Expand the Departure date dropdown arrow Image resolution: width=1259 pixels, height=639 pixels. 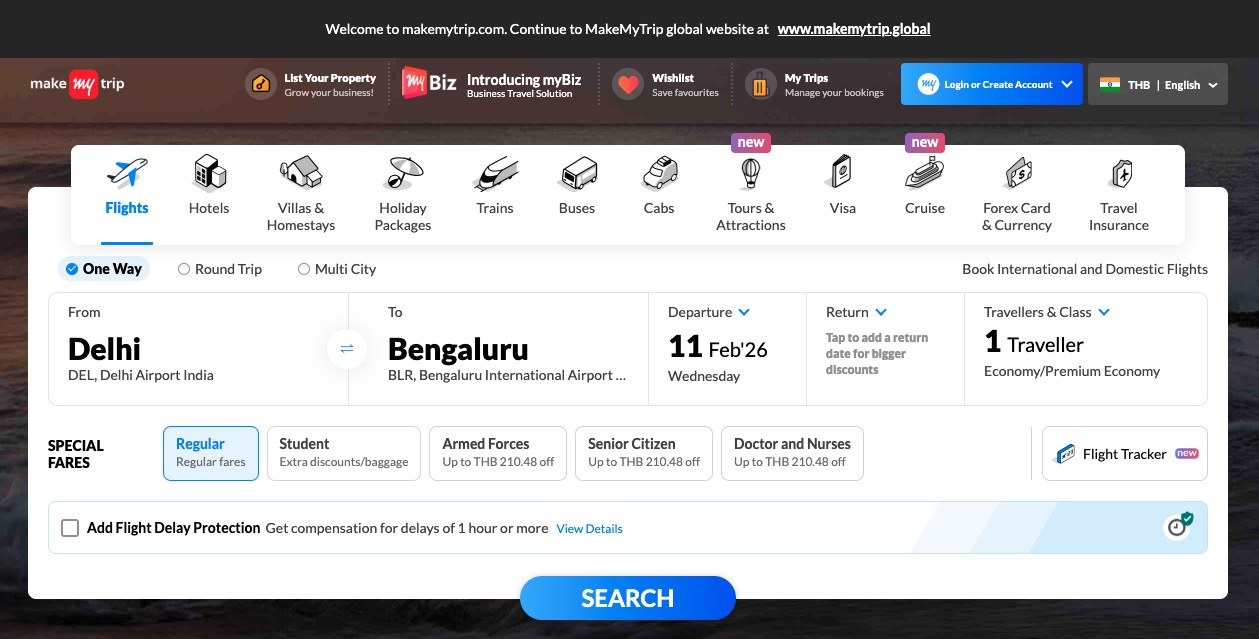pyautogui.click(x=745, y=312)
